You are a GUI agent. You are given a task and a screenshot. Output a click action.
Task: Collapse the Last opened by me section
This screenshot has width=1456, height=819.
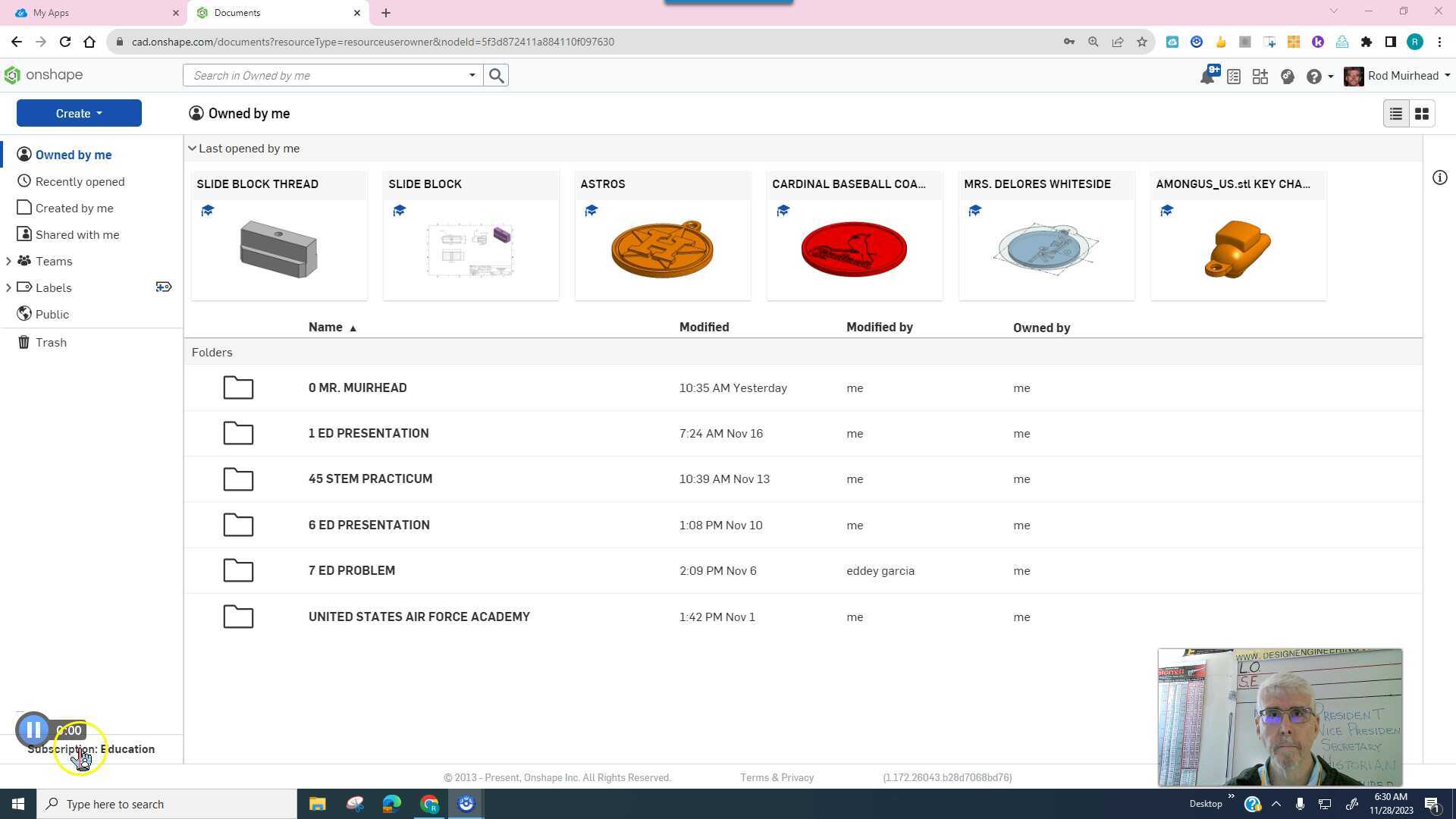192,149
